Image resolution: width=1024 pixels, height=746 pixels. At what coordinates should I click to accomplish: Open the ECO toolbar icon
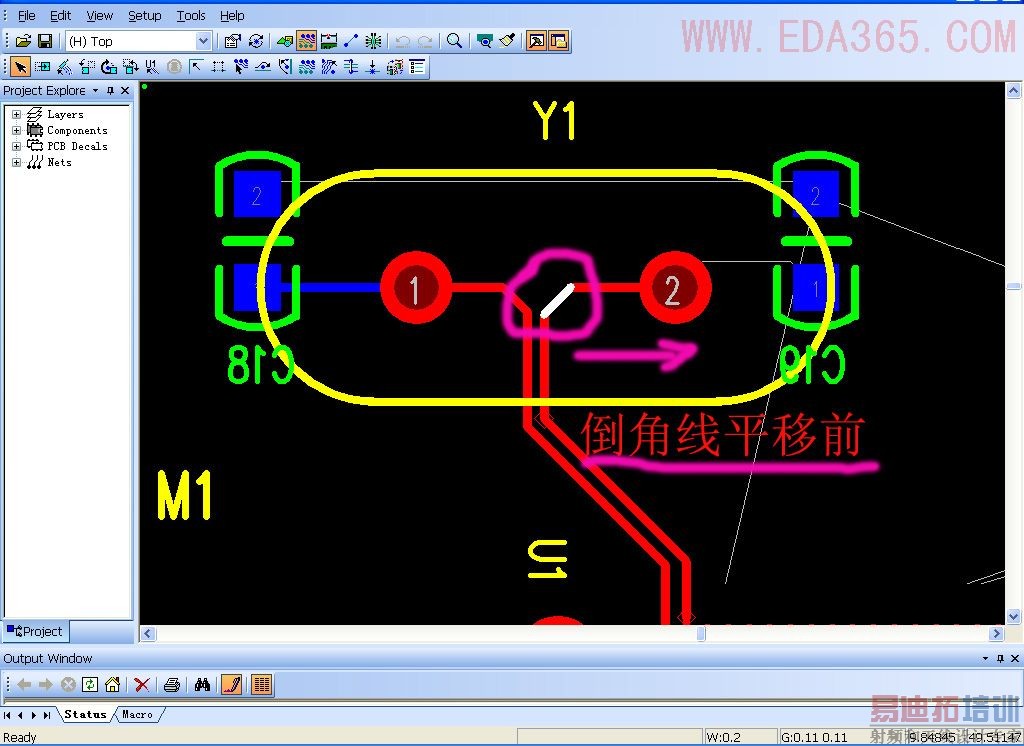point(351,41)
